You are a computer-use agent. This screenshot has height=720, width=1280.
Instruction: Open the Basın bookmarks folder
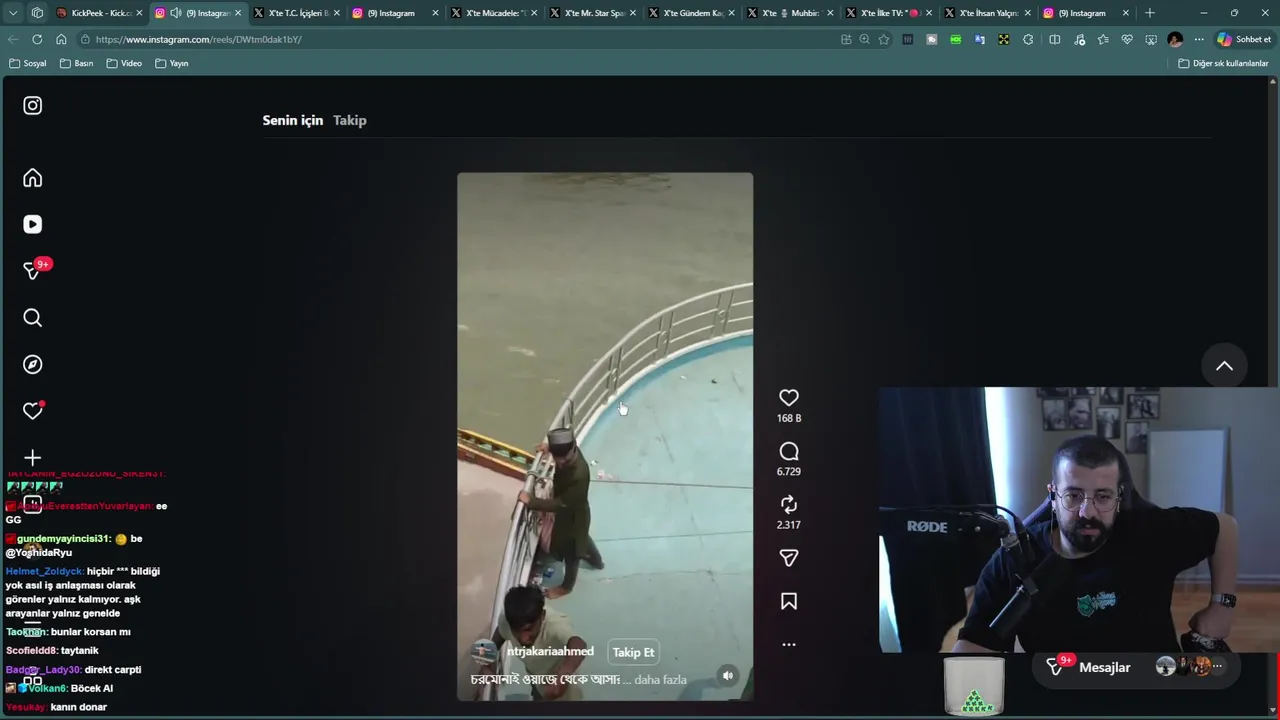76,63
